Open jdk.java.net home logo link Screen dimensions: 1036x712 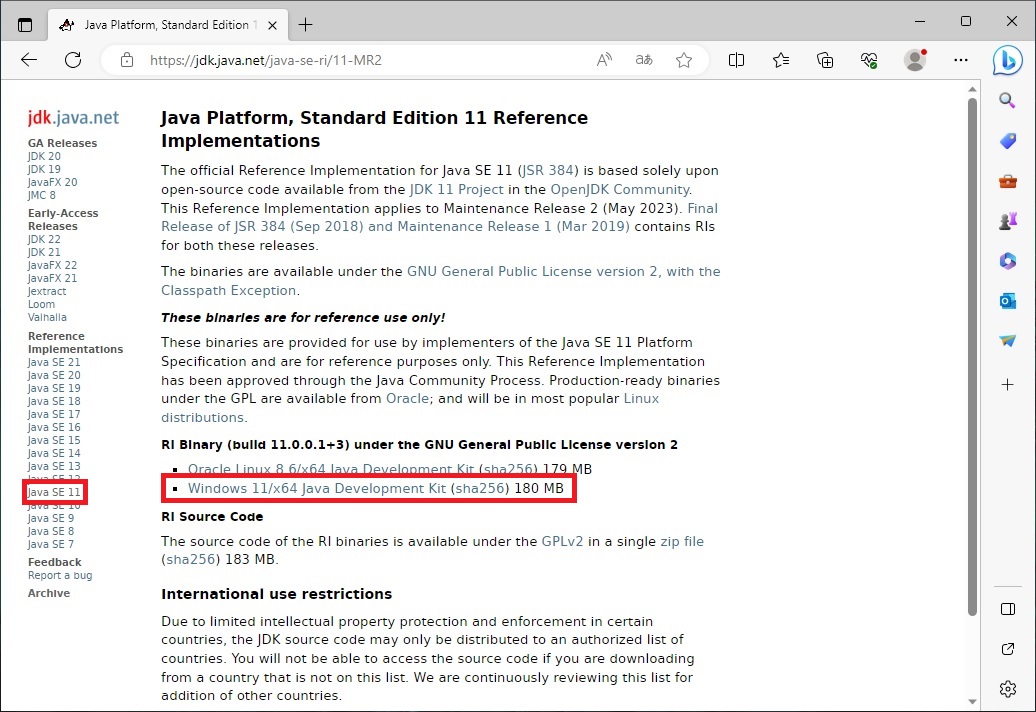[x=73, y=118]
